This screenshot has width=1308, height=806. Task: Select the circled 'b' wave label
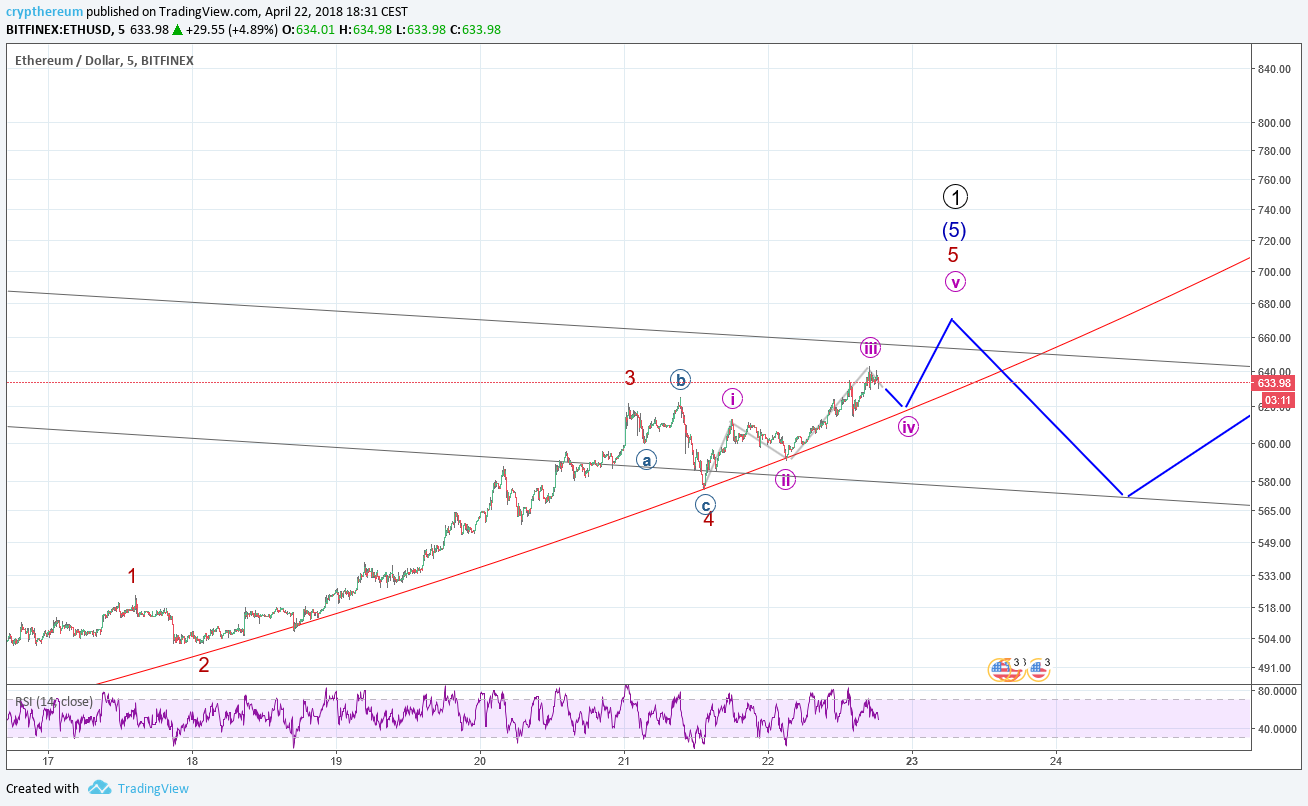pyautogui.click(x=680, y=380)
